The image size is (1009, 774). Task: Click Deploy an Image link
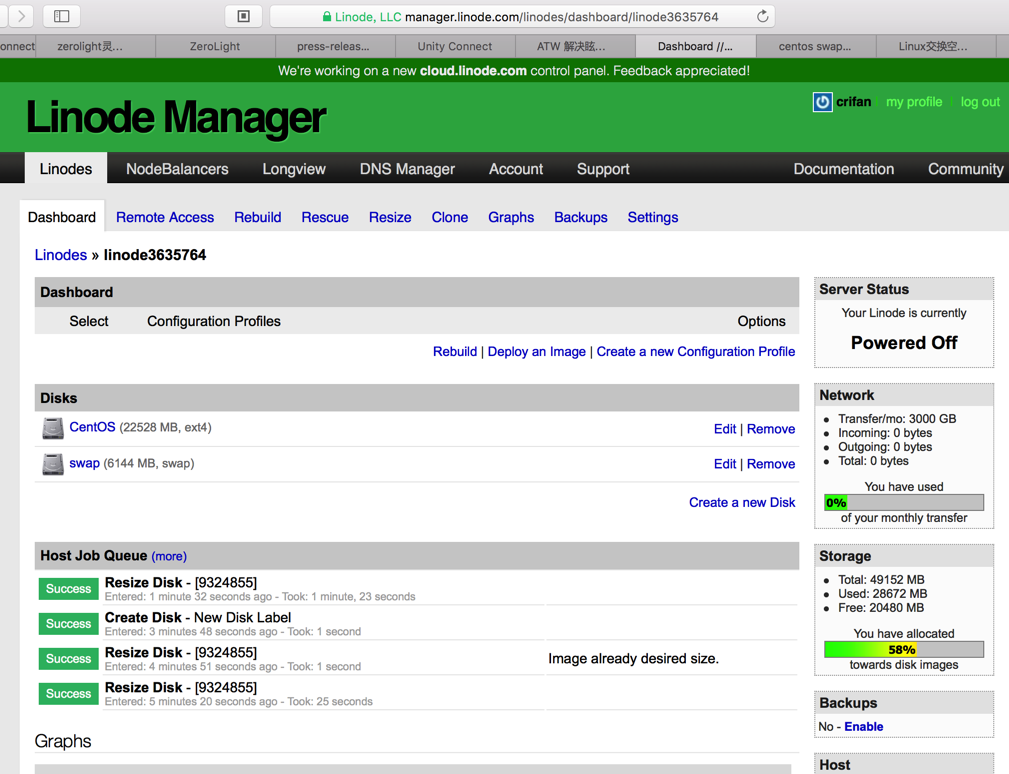537,351
